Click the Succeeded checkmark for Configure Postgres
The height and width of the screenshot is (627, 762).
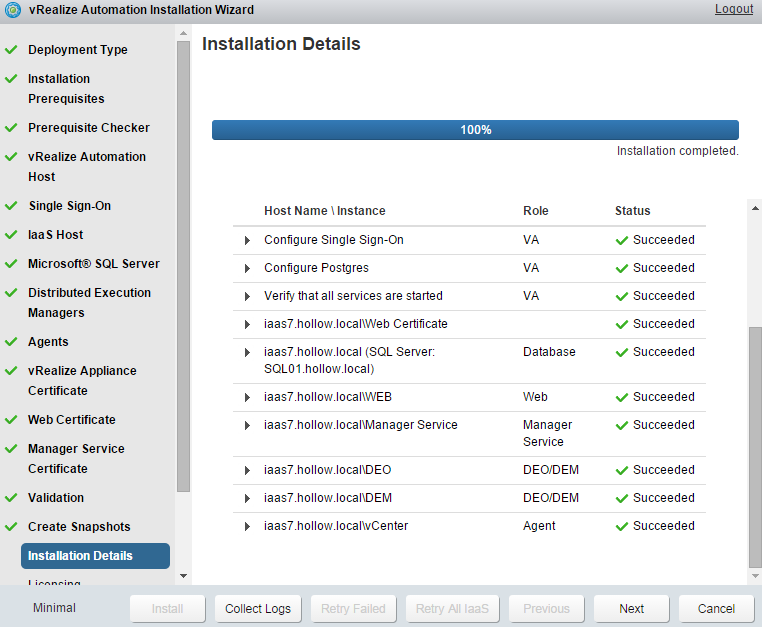point(622,268)
